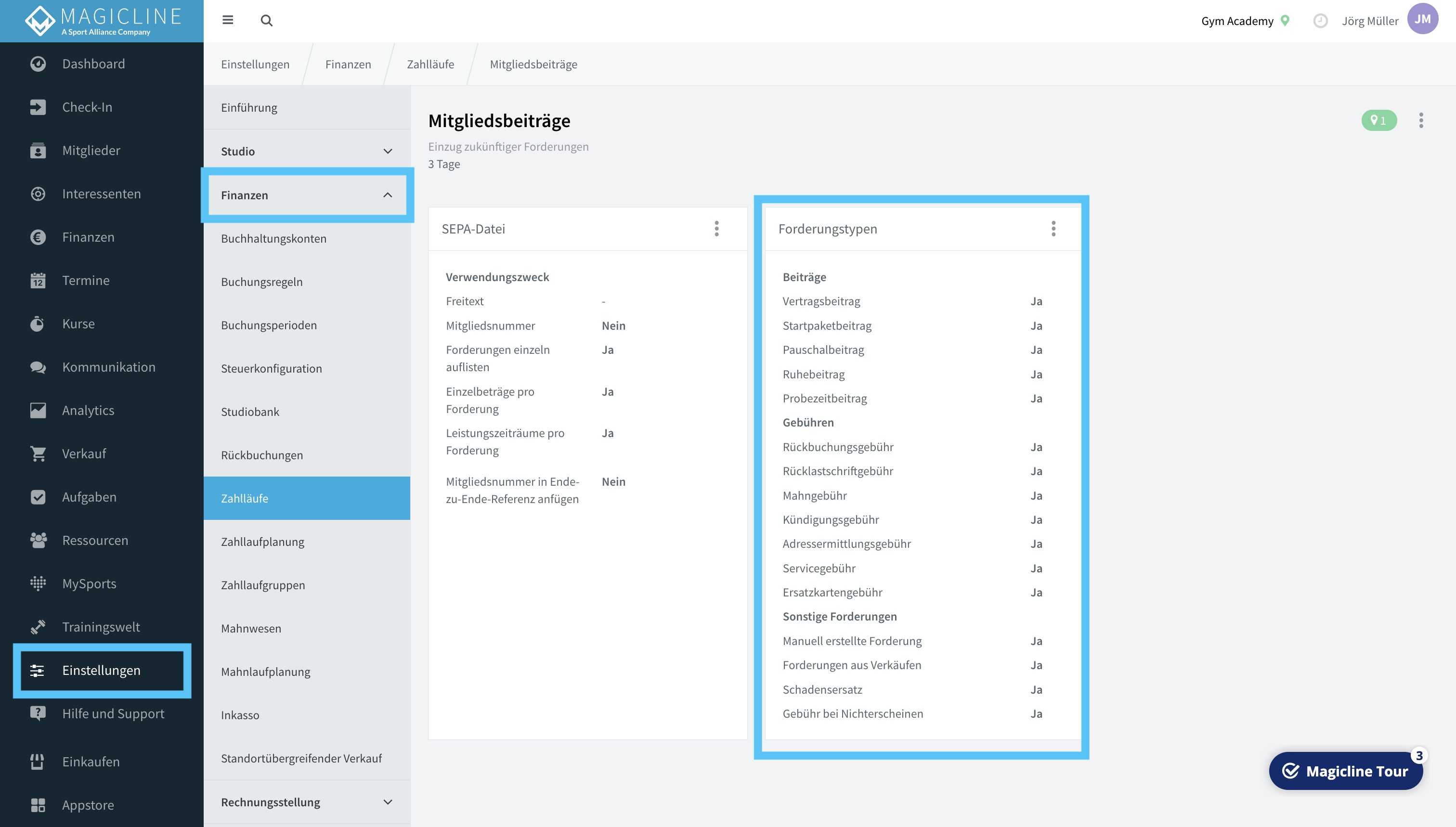Start the Magicline Tour
The height and width of the screenshot is (827, 1456).
tap(1346, 771)
